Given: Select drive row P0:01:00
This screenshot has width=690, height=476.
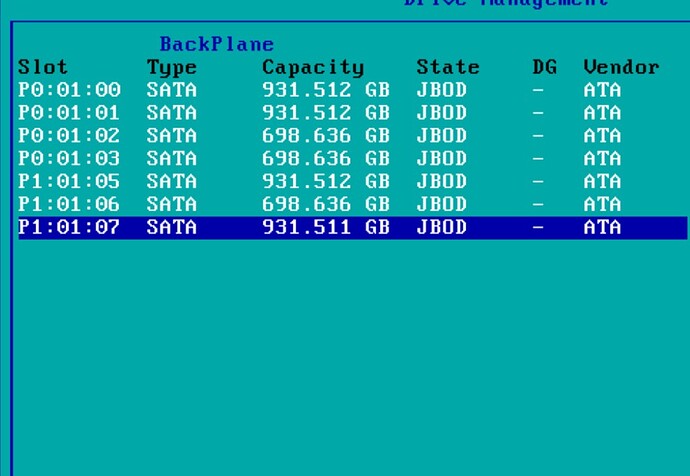Looking at the screenshot, I should tap(353, 90).
